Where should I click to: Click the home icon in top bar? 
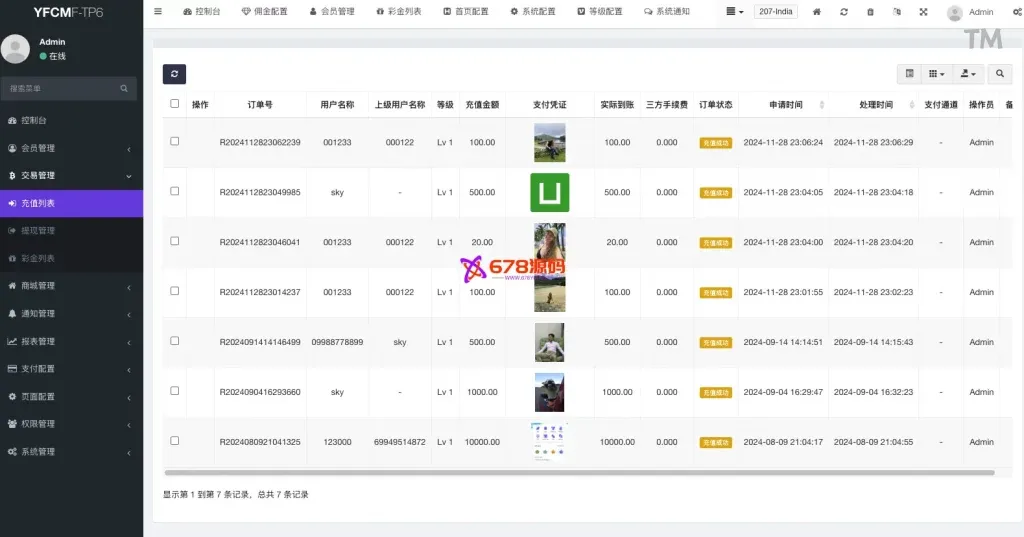click(817, 12)
